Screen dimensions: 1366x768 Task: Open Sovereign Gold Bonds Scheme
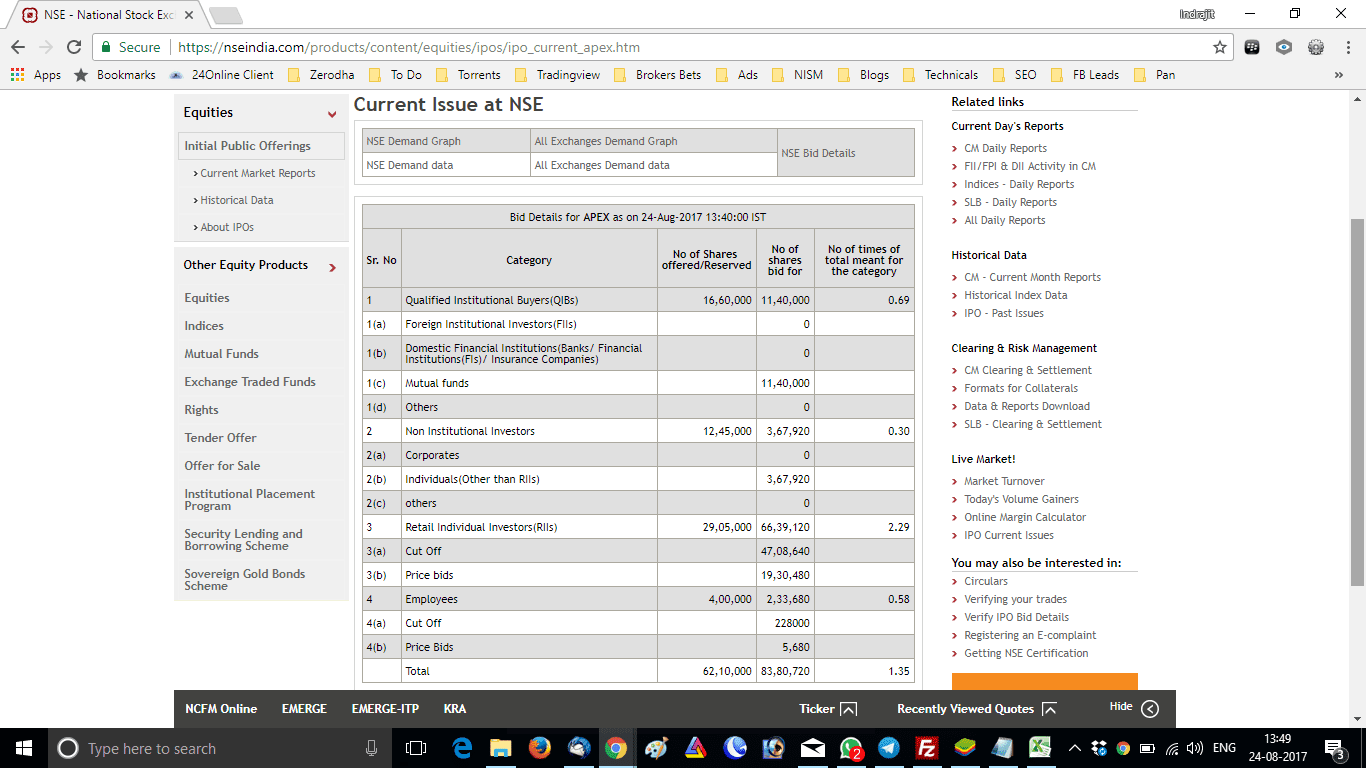pyautogui.click(x=245, y=580)
